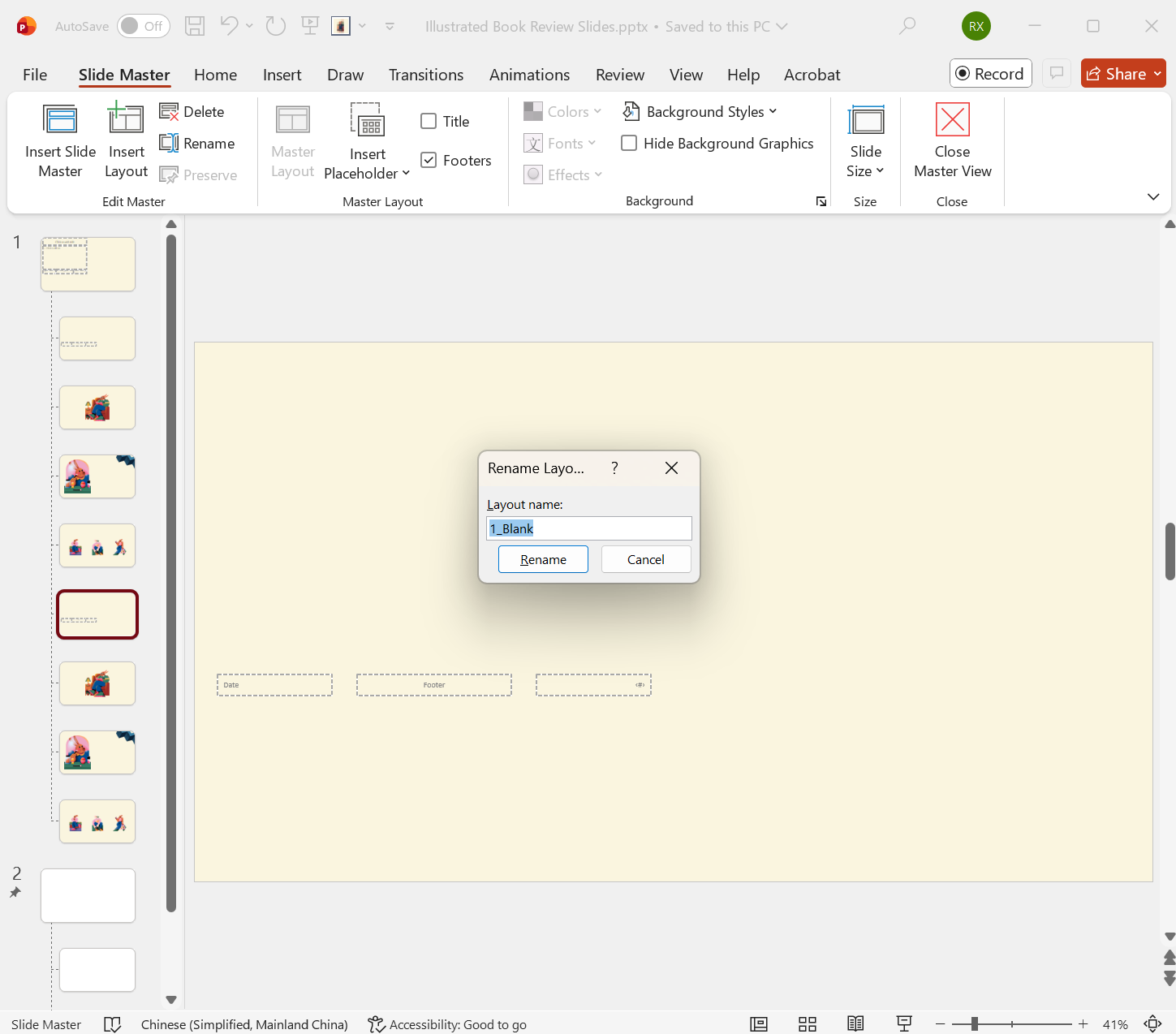
Task: Click the Preserve master icon
Action: coord(198,174)
